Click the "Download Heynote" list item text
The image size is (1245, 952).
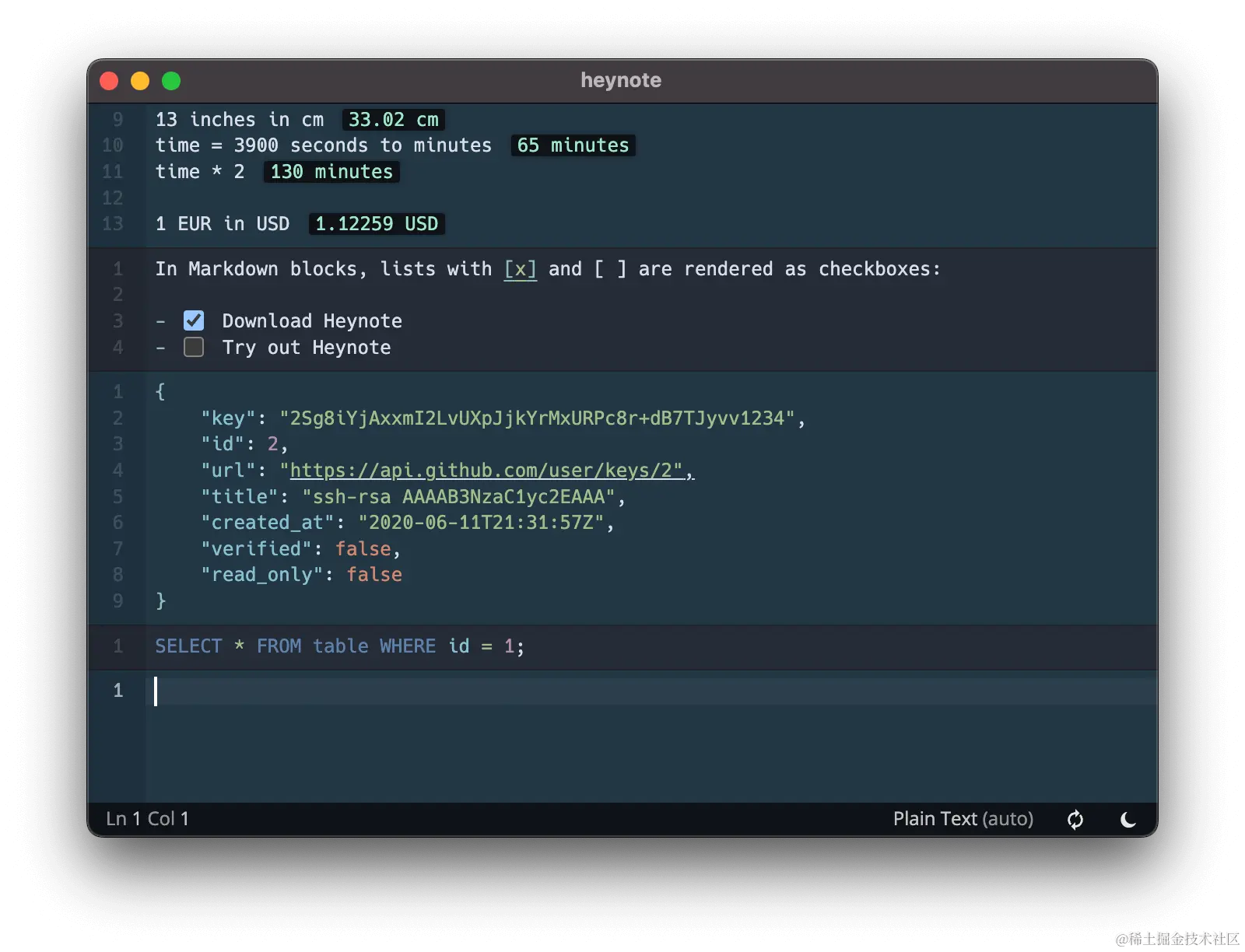click(x=312, y=321)
